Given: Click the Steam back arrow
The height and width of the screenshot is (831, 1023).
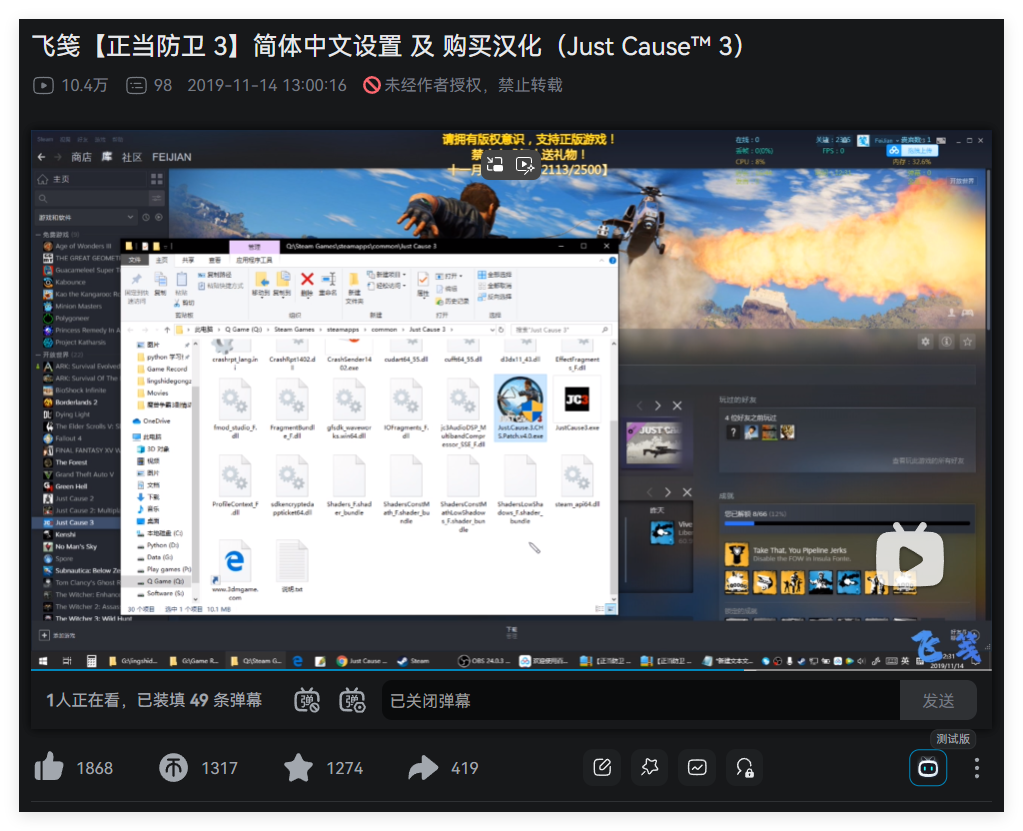Looking at the screenshot, I should pos(42,157).
